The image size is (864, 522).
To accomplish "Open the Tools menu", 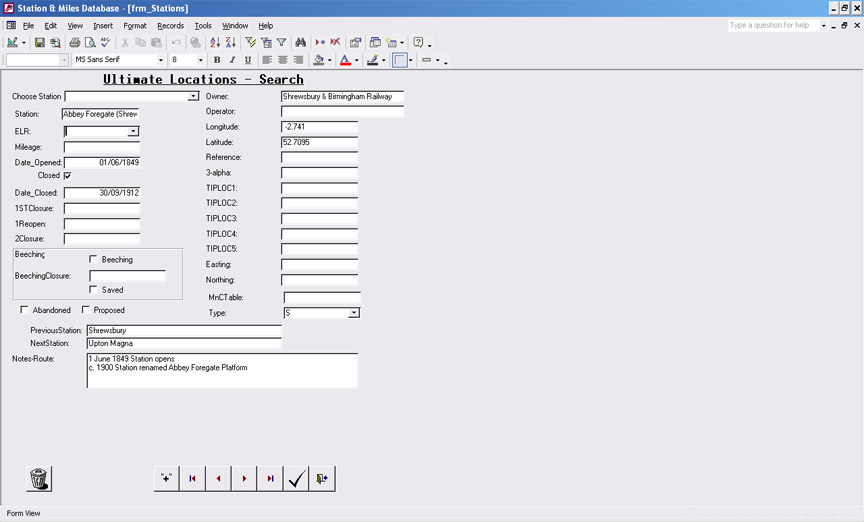I will click(203, 26).
